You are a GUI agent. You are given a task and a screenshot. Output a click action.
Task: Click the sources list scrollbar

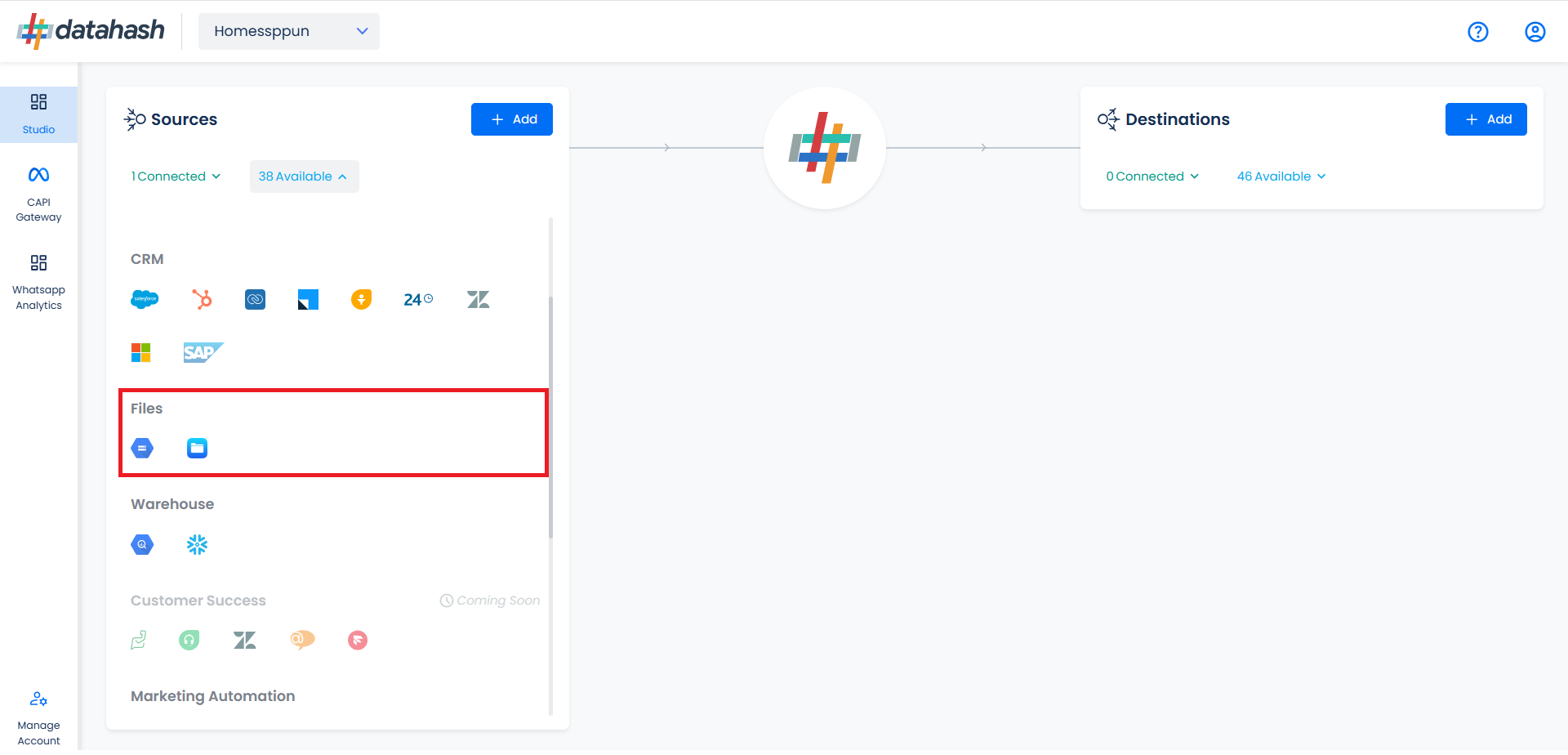pyautogui.click(x=550, y=417)
